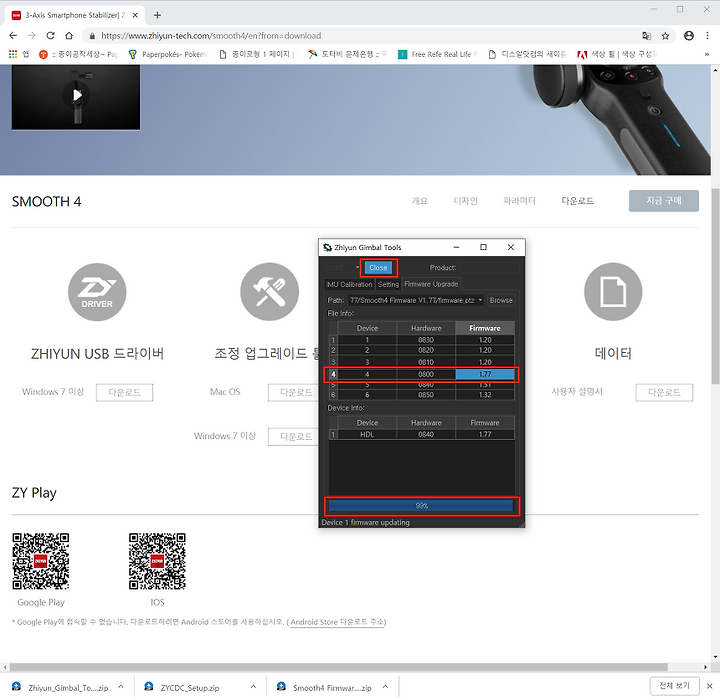The image size is (720, 700).
Task: Click the DRIVER circular icon
Action: pyautogui.click(x=97, y=292)
